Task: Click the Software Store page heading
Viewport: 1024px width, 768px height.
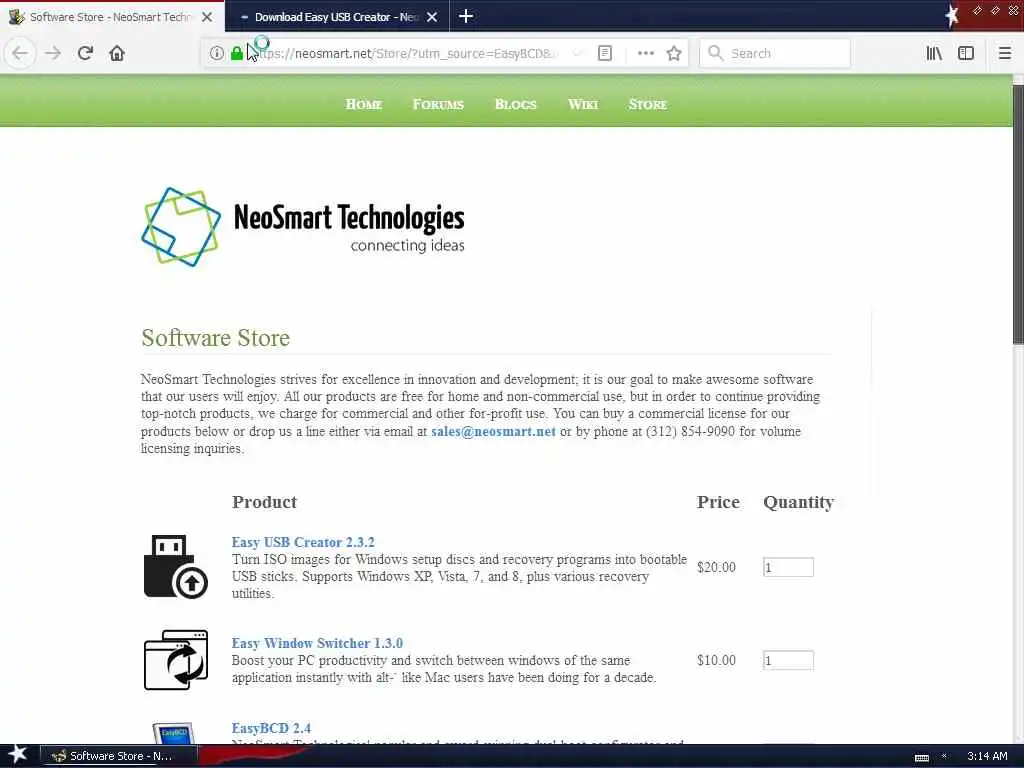Action: point(216,338)
